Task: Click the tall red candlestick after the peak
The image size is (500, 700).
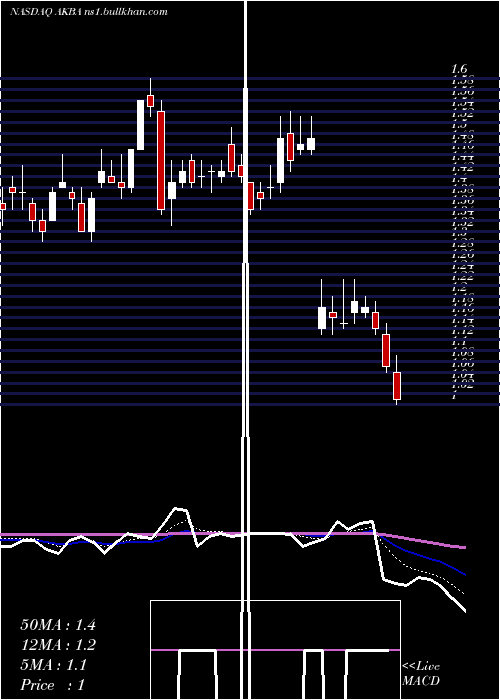Action: (x=161, y=160)
